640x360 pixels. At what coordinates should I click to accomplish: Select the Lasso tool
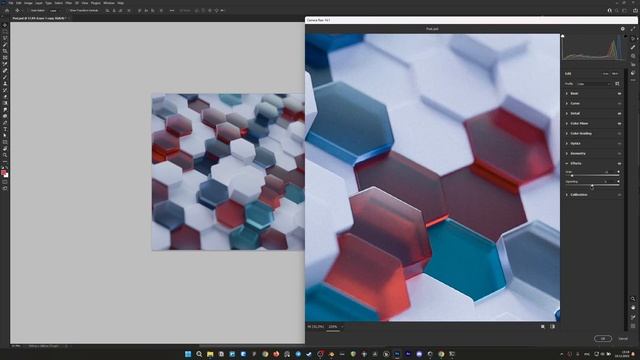coord(5,38)
